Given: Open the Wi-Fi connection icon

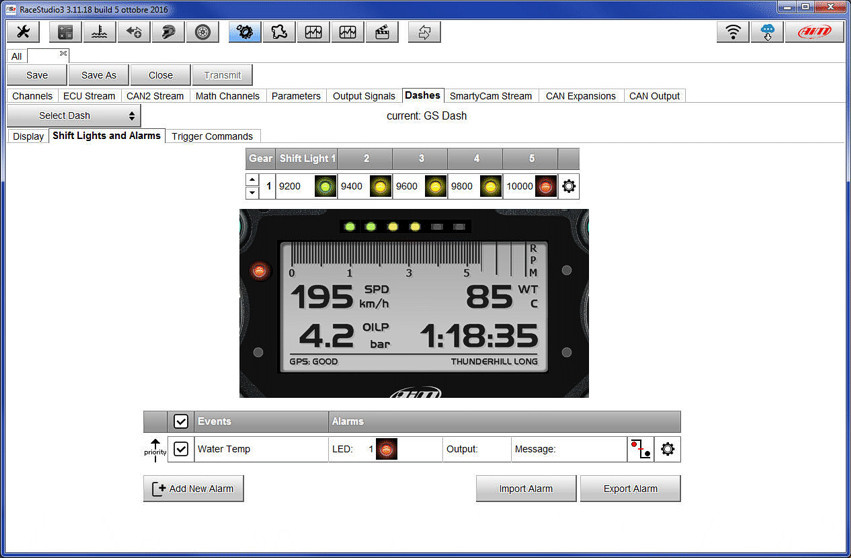Looking at the screenshot, I should (733, 32).
